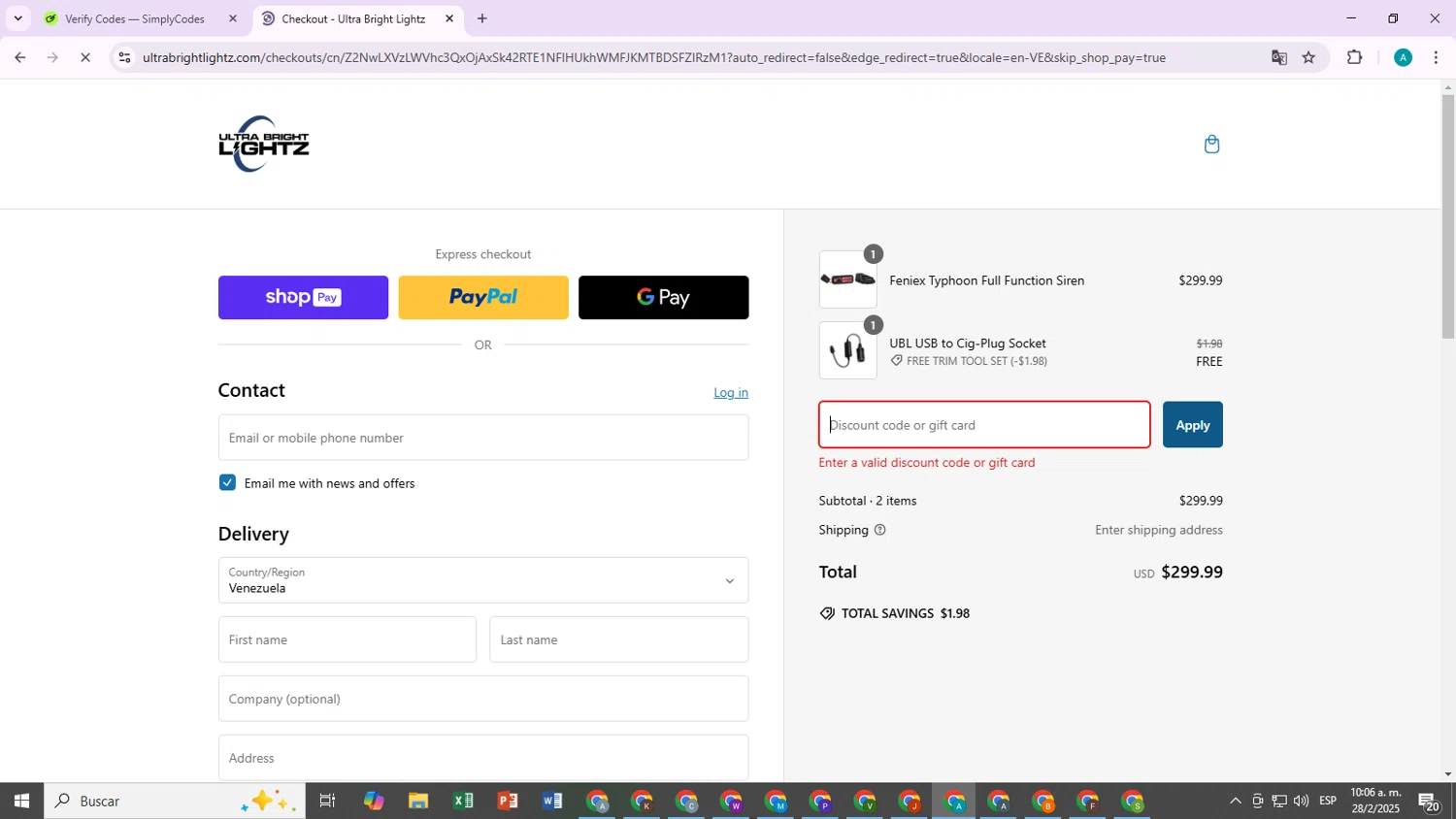Click the browser address bar URL
The image size is (1456, 819).
pos(654,58)
